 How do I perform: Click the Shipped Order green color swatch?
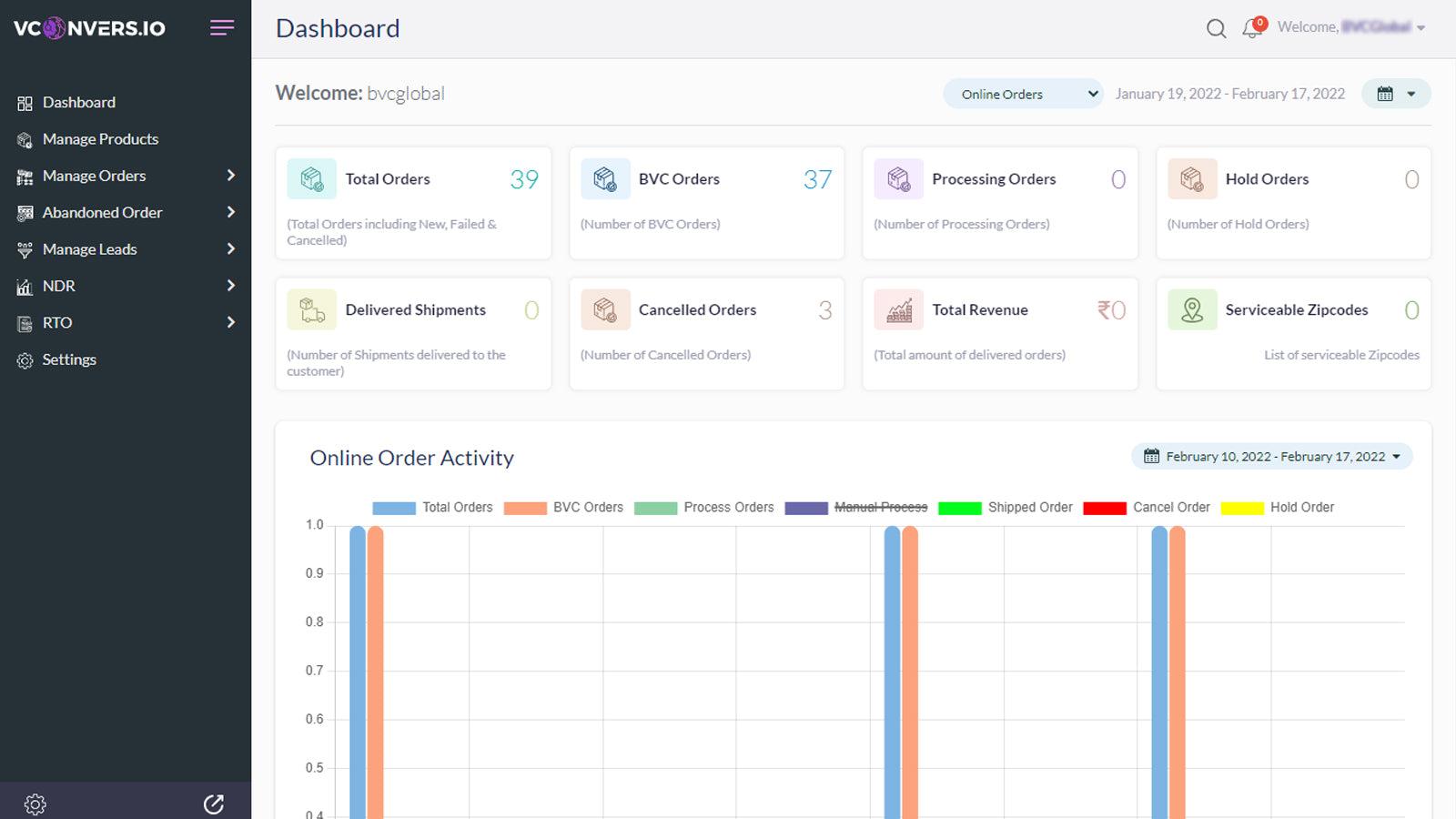point(961,507)
